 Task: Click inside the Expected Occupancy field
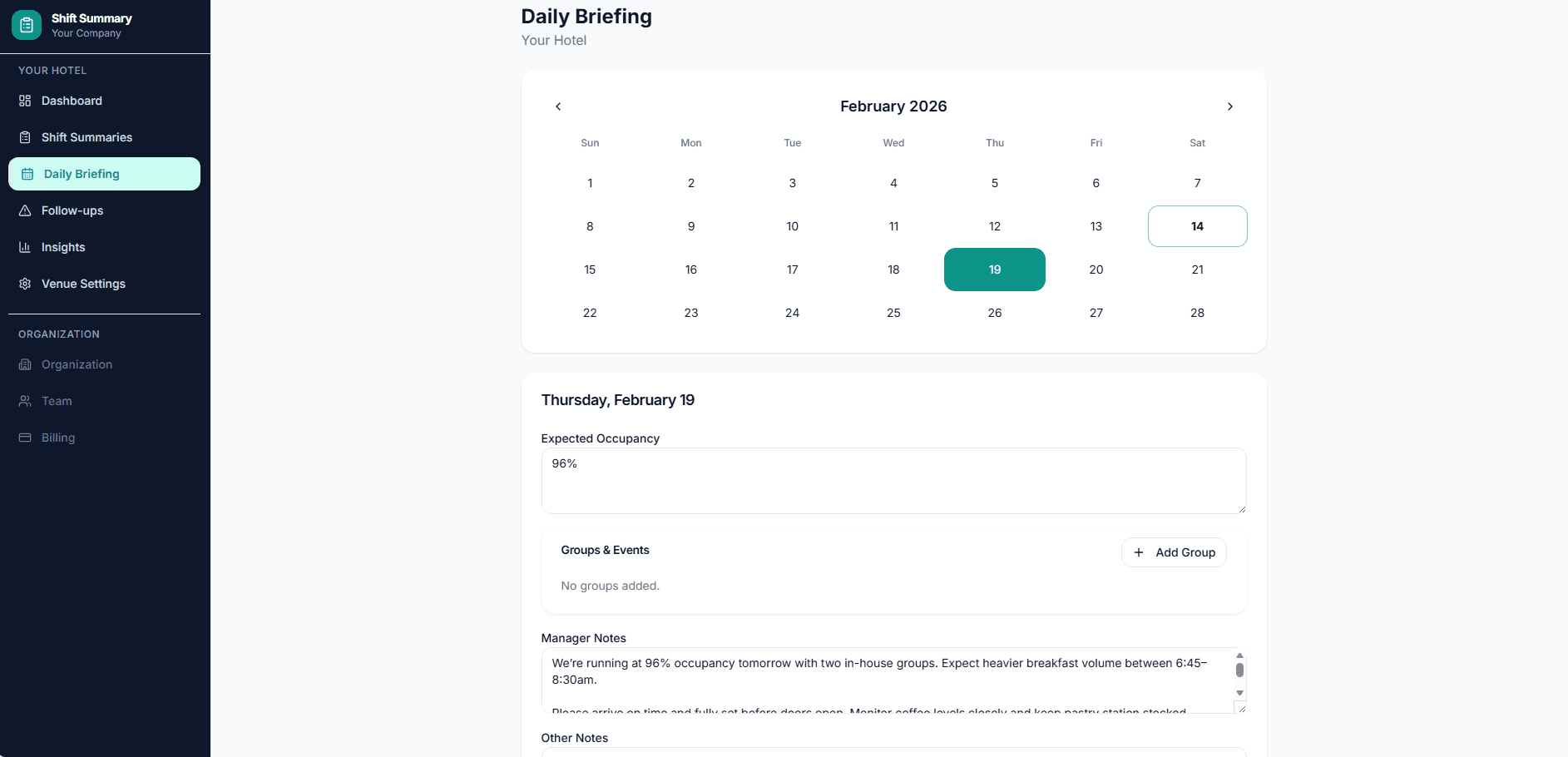click(893, 481)
